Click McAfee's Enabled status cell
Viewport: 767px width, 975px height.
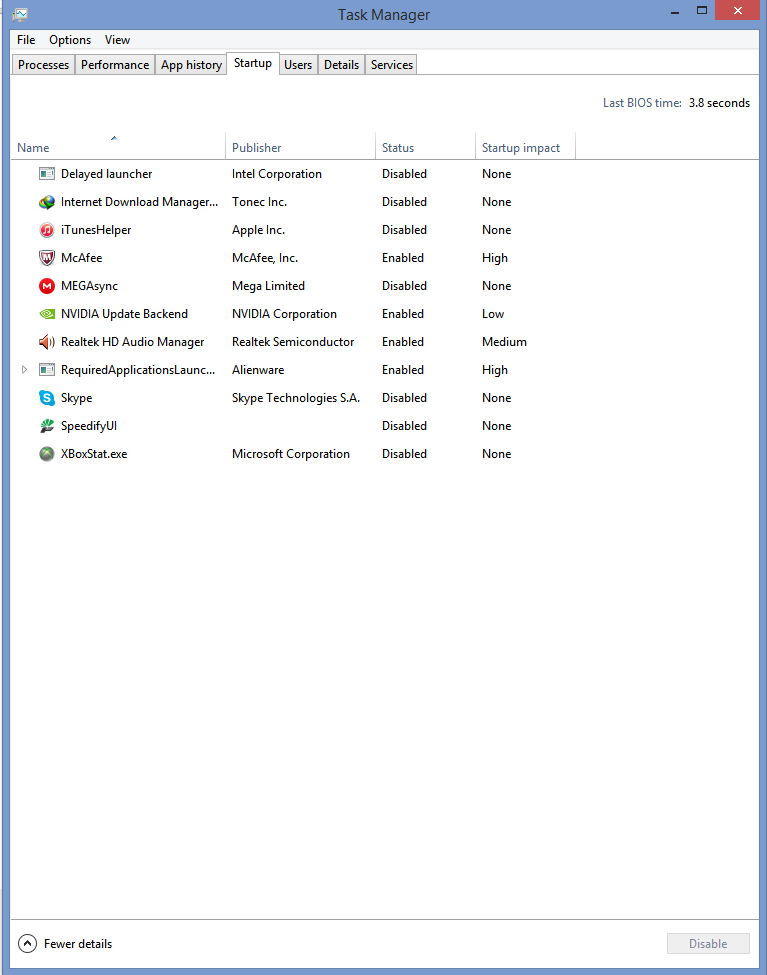tap(402, 258)
